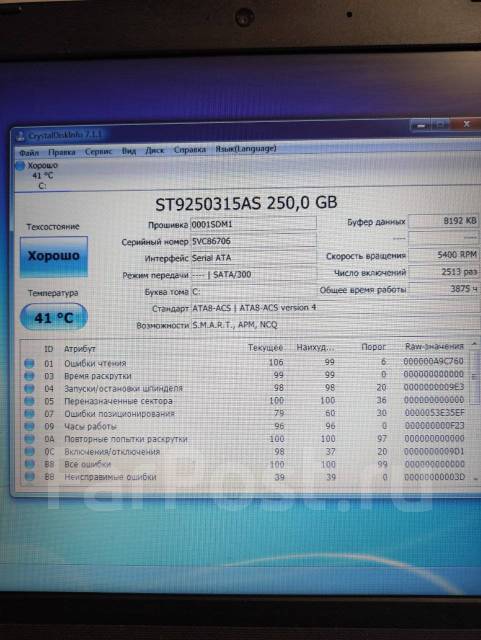
Task: Click the Стандарт field ATA8-ACS
Action: 336,308
